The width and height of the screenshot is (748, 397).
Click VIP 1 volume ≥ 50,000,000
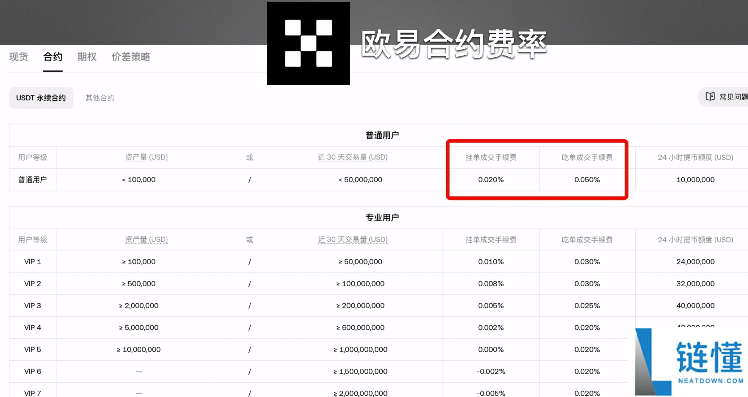point(360,262)
